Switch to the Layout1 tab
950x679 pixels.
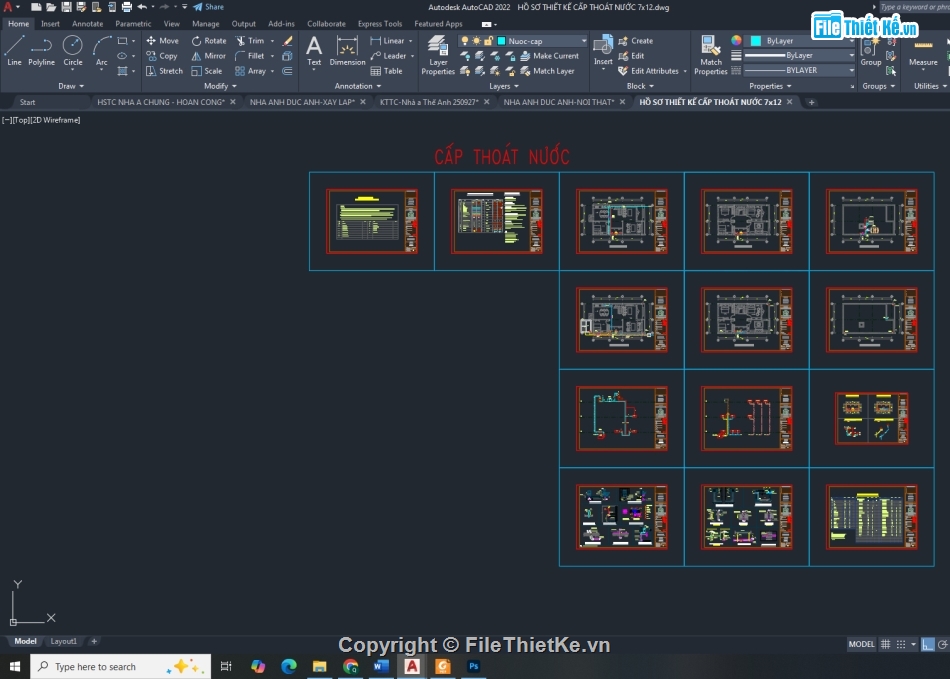[63, 641]
